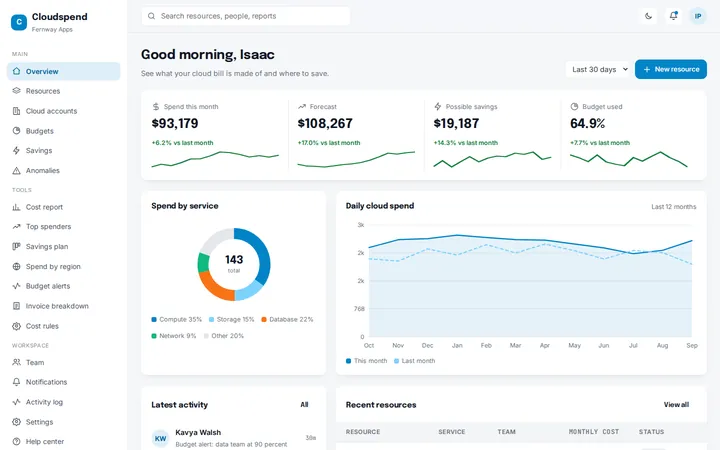Click the Budgets pie icon
The height and width of the screenshot is (450, 720).
click(x=17, y=130)
